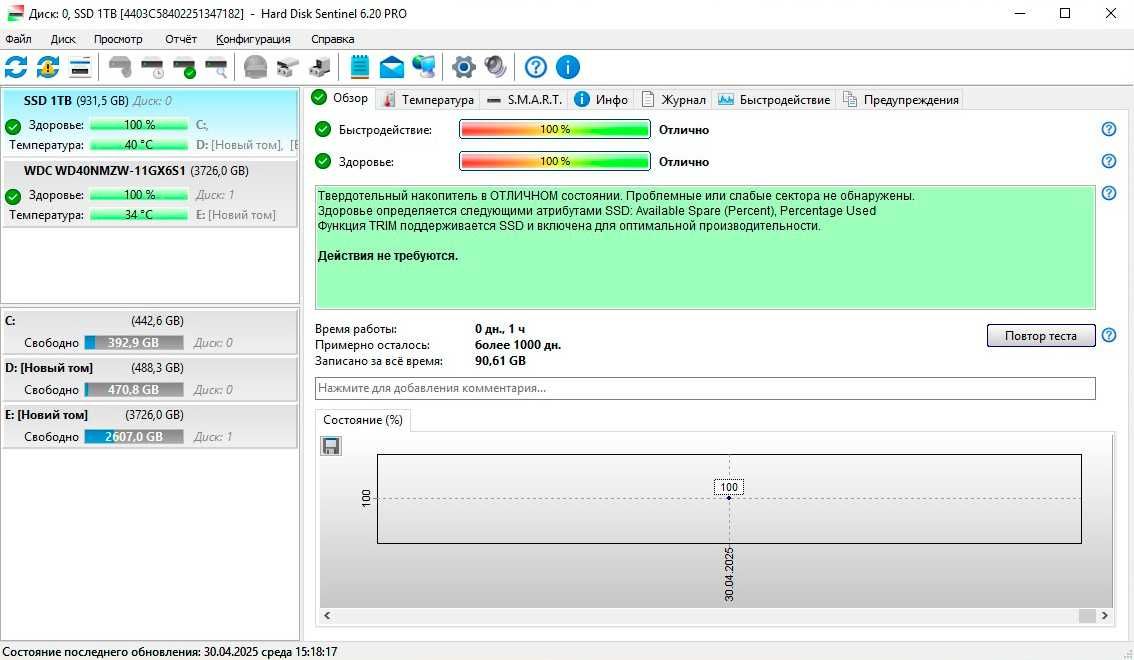Open the Быстродействие tab

coord(775,100)
